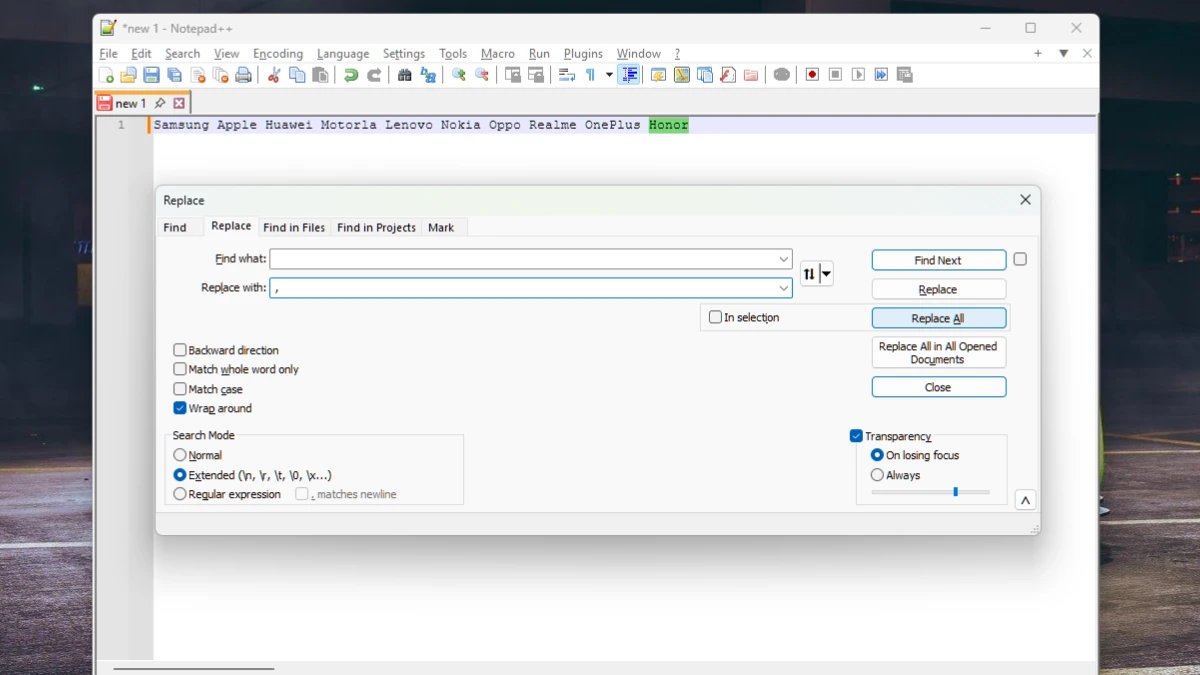This screenshot has height=675, width=1200.
Task: Expand the Replace with history dropdown
Action: coord(784,288)
